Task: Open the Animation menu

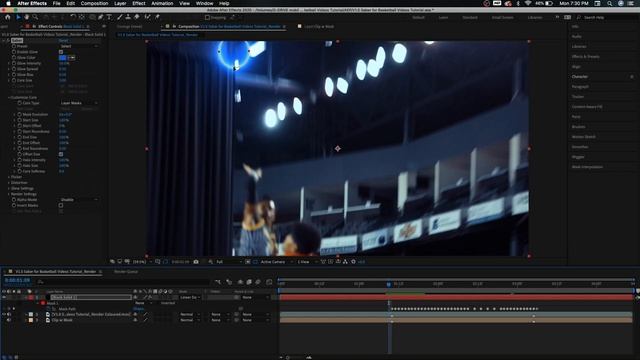Action: tap(162, 3)
